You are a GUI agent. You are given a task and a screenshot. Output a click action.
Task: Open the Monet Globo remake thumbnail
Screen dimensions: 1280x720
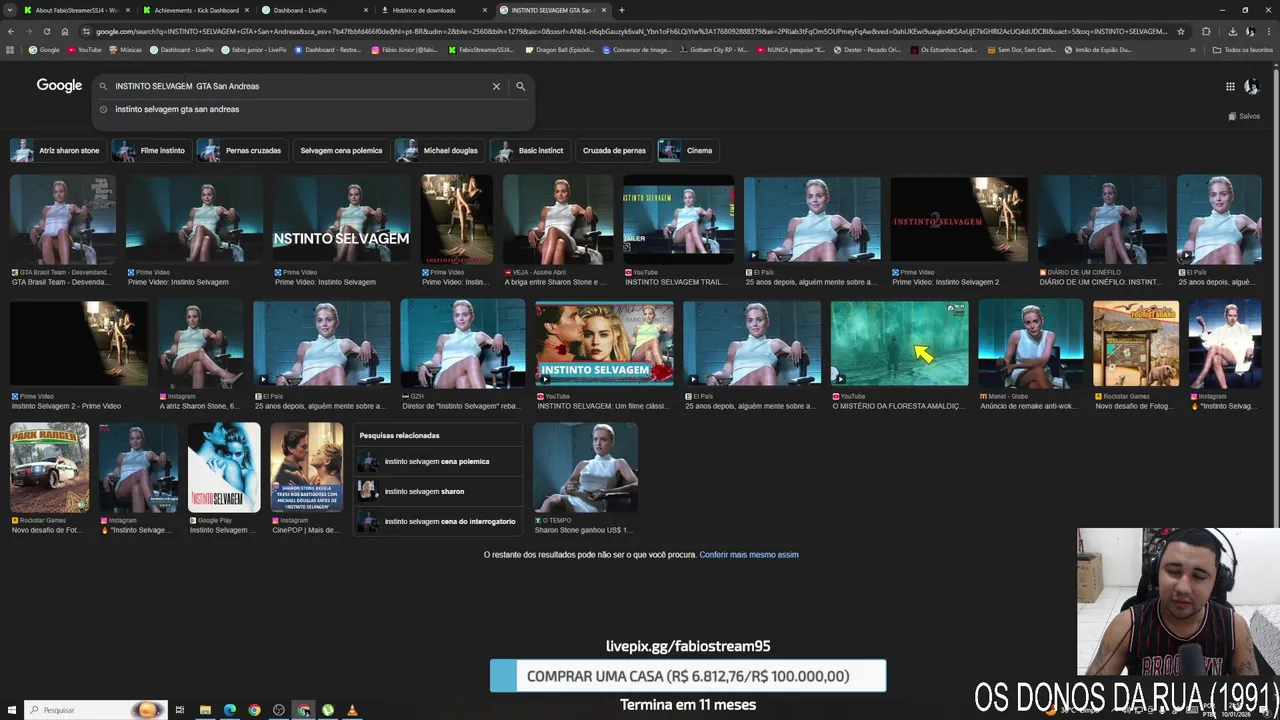pyautogui.click(x=1031, y=343)
